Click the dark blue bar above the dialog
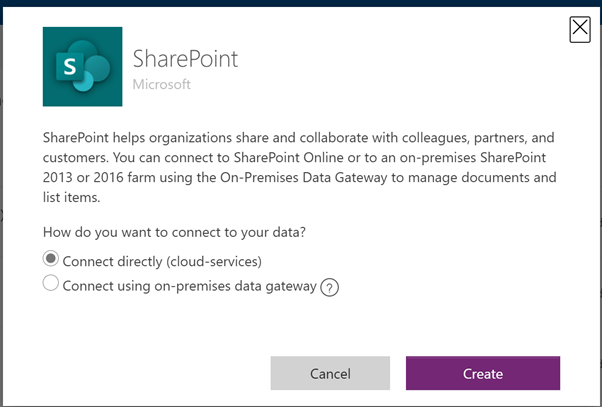 pyautogui.click(x=300, y=4)
